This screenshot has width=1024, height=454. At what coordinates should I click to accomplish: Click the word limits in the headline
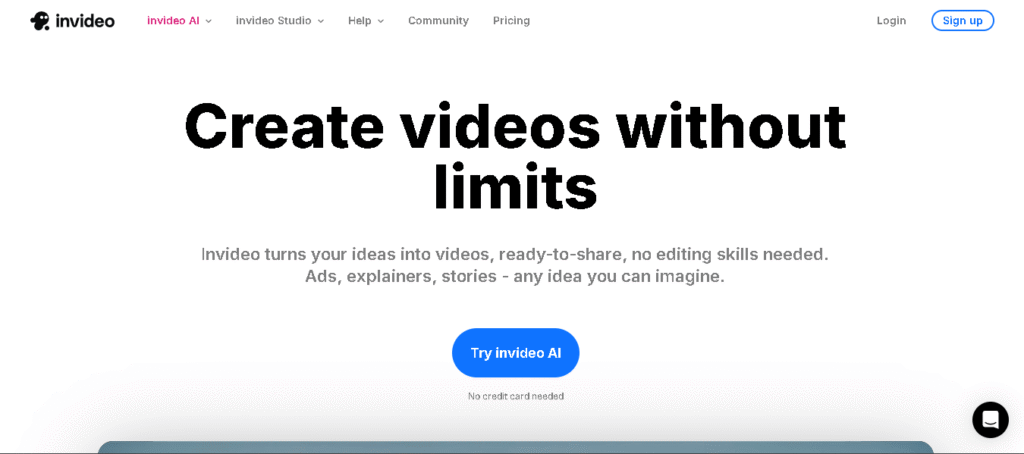[x=515, y=188]
